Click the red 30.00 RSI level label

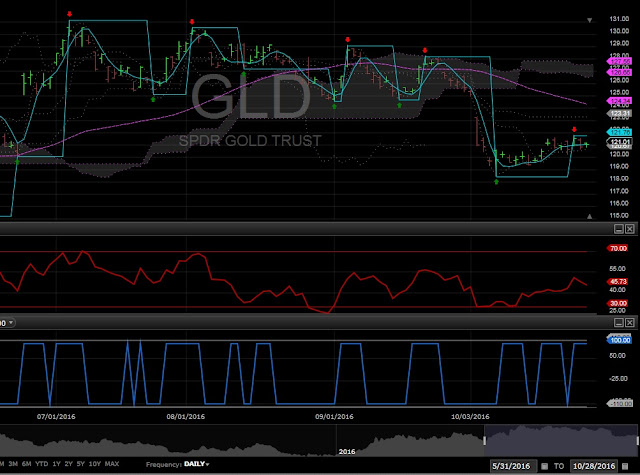coord(618,303)
